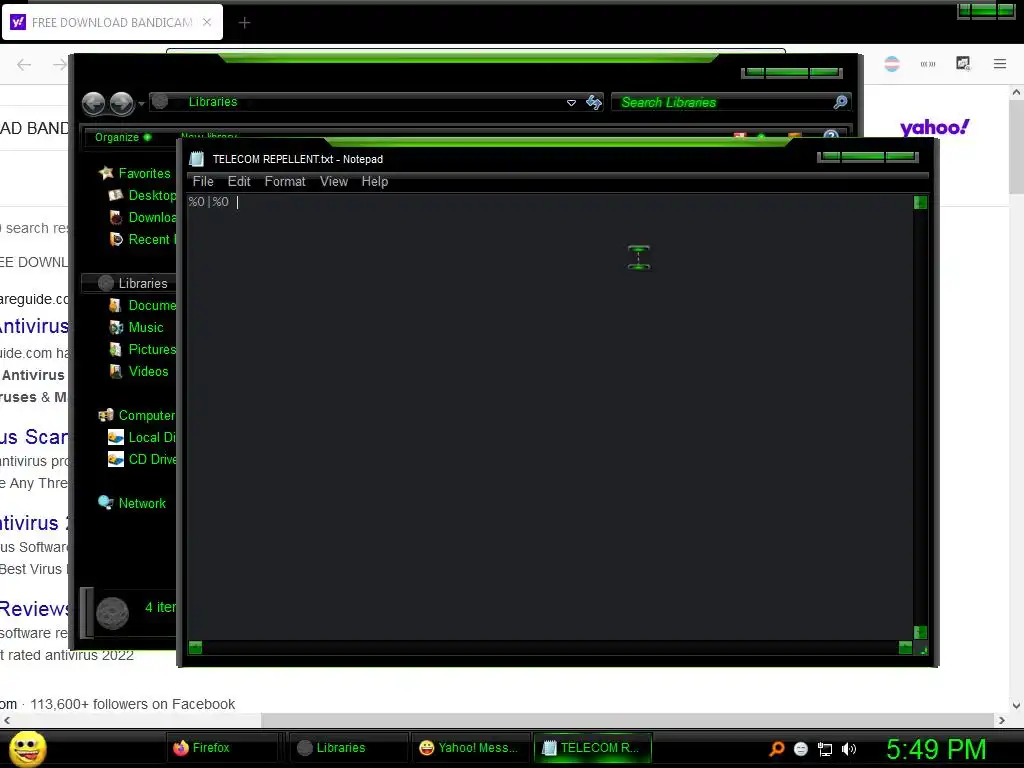Viewport: 1024px width, 768px height.
Task: Click the tray magnifier search icon
Action: pyautogui.click(x=776, y=748)
